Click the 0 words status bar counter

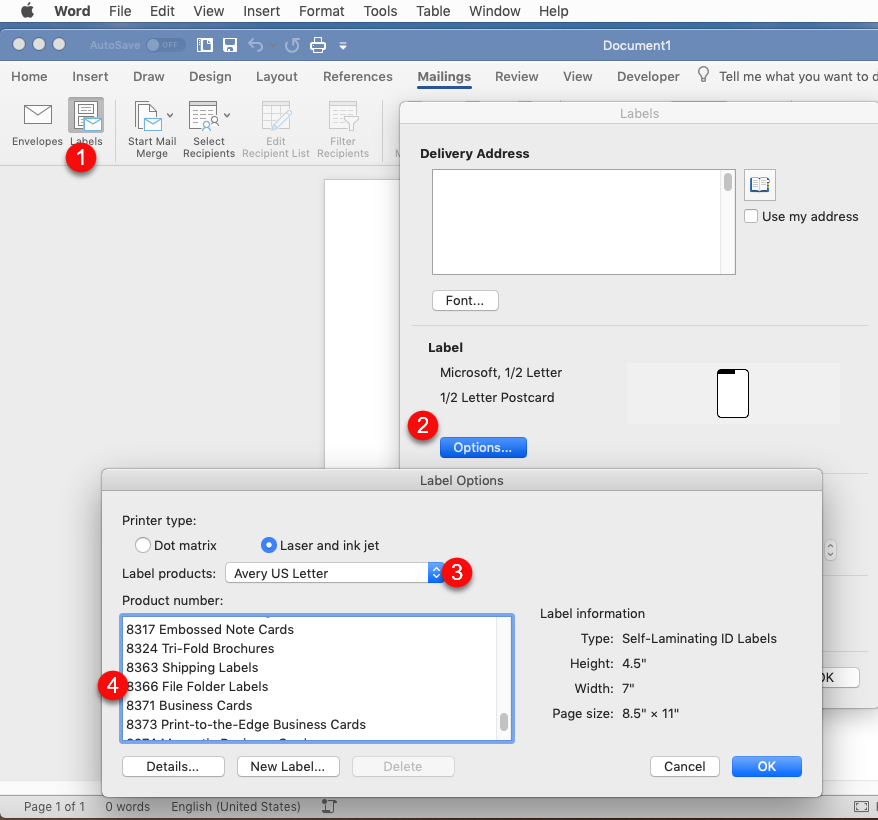click(x=128, y=807)
